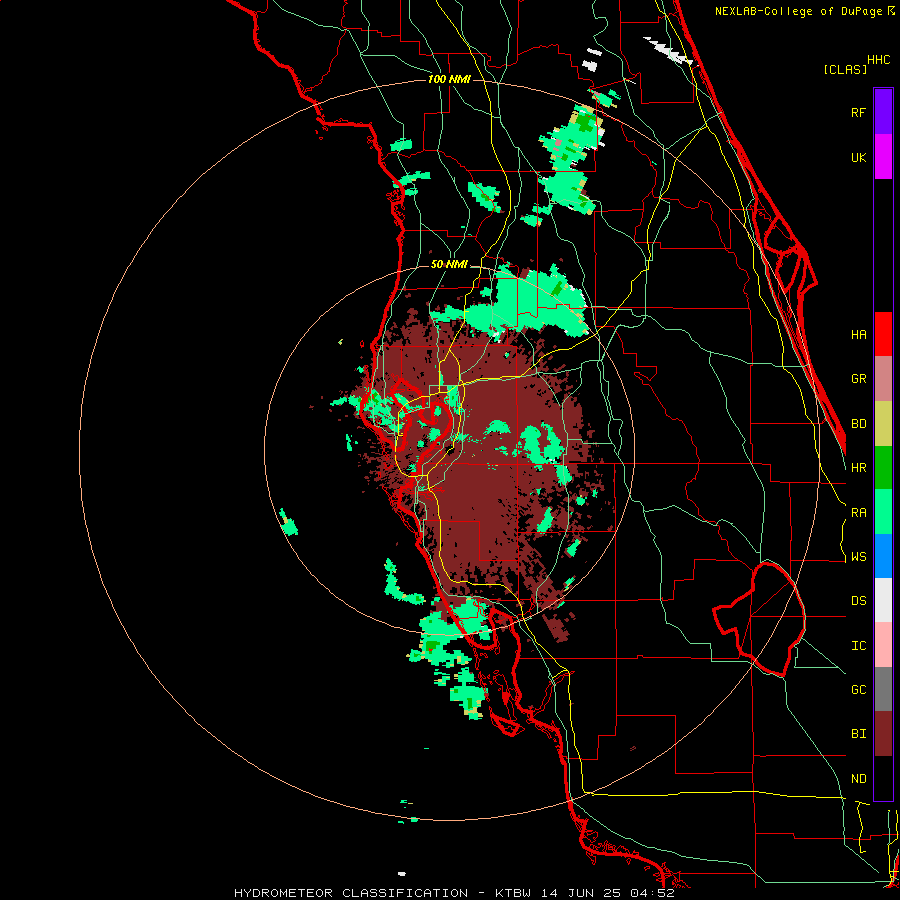Click the [CLAS] label above the legend

point(845,69)
